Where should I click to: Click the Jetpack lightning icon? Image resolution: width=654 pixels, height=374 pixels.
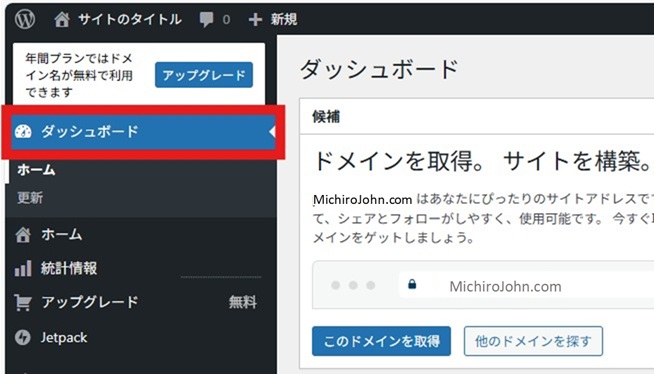click(x=23, y=337)
